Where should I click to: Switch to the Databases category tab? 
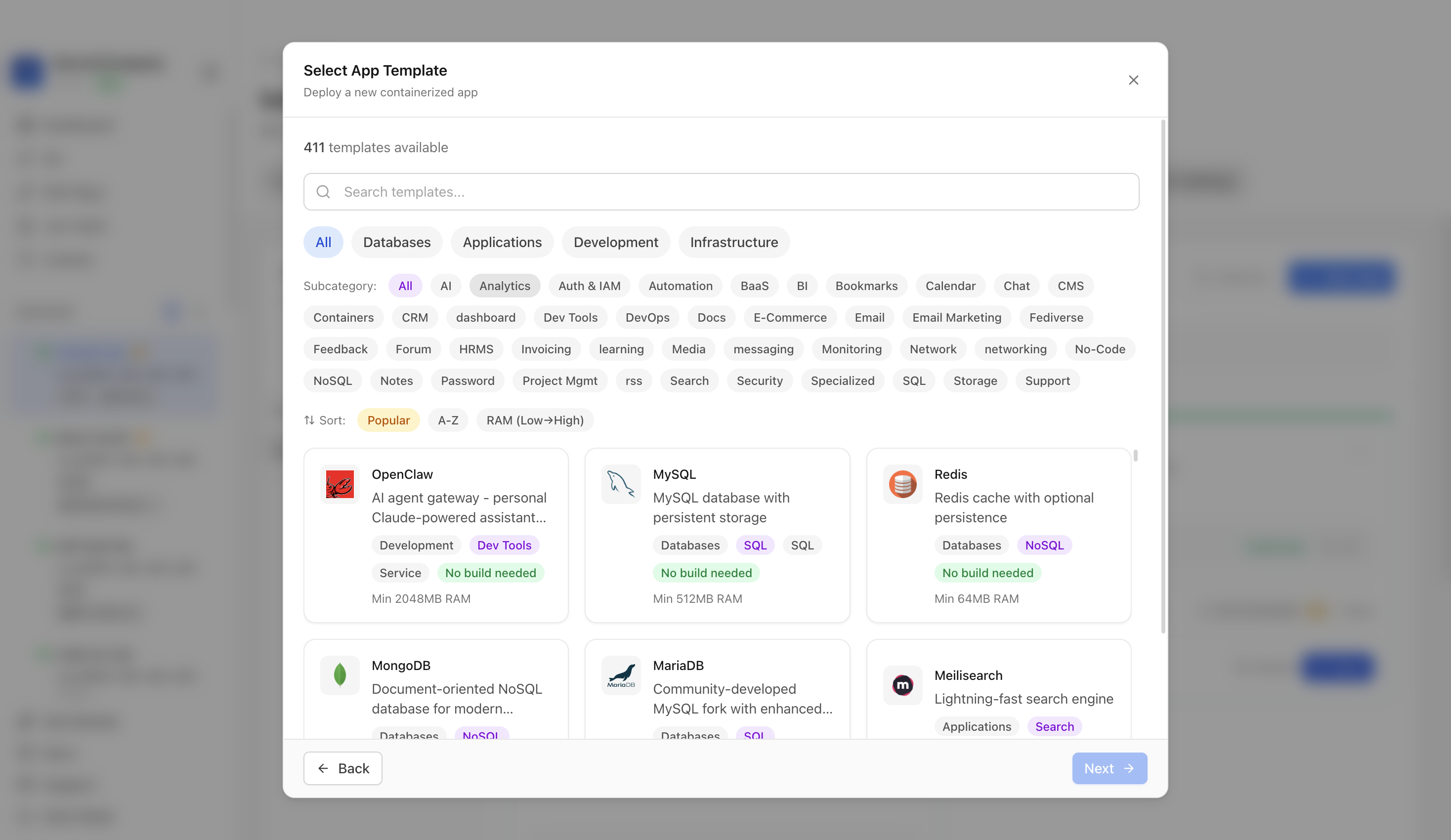397,242
